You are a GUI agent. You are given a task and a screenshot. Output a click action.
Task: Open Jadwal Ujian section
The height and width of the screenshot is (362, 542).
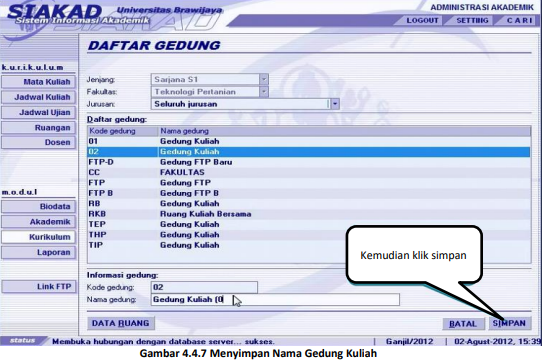pyautogui.click(x=38, y=112)
